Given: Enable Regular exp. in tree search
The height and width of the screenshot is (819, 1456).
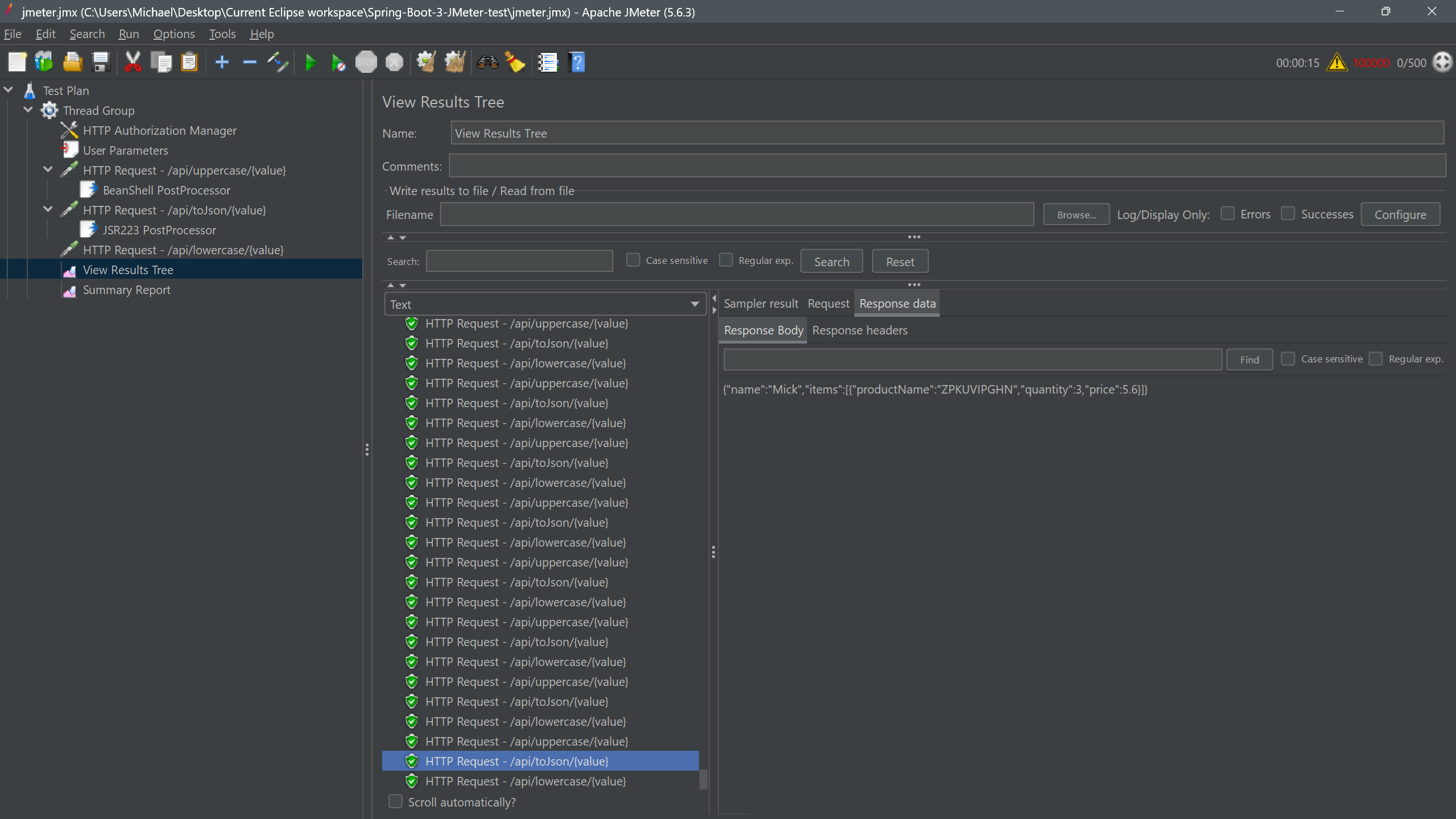Looking at the screenshot, I should coord(726,260).
